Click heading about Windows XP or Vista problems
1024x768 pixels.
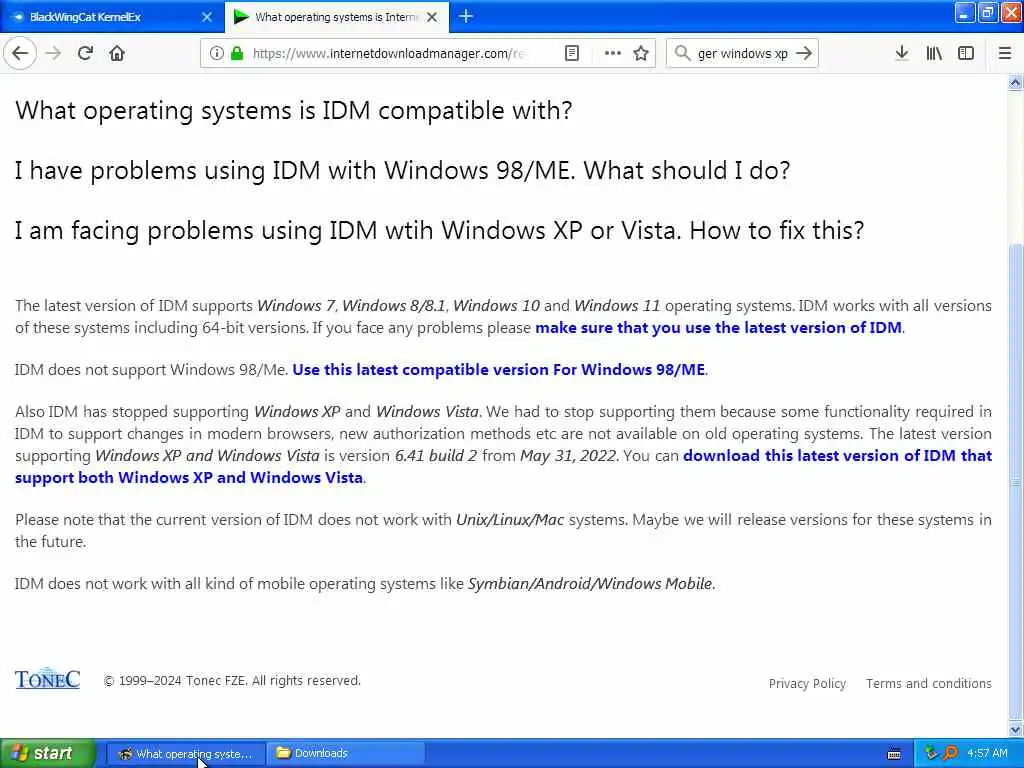click(x=440, y=231)
